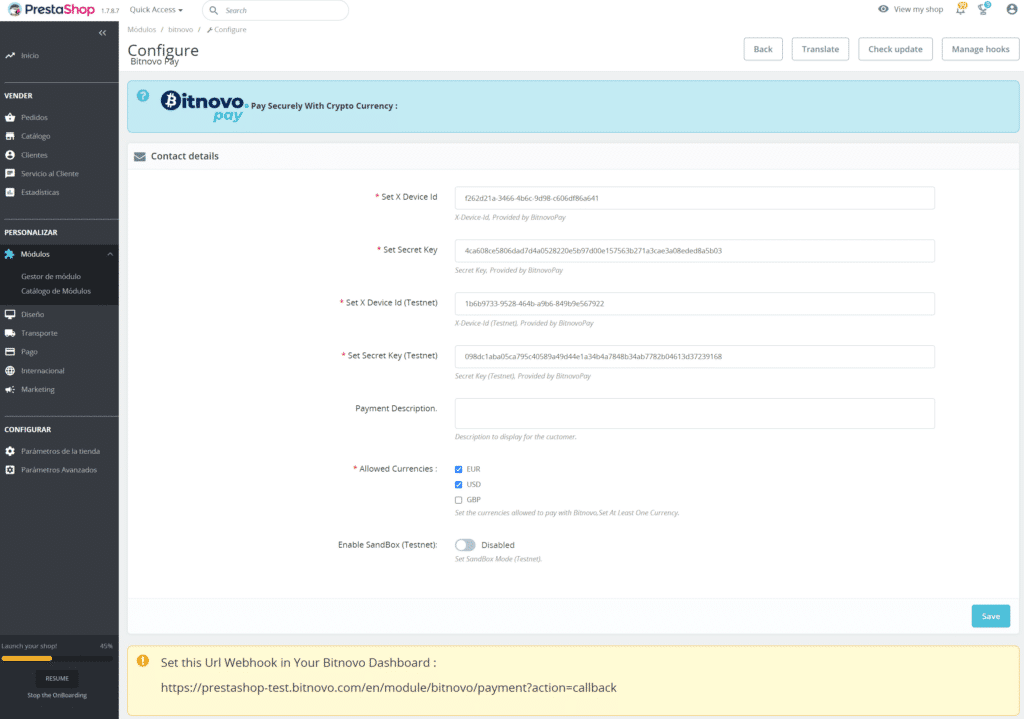Open the trophy gamification icon

point(985,9)
